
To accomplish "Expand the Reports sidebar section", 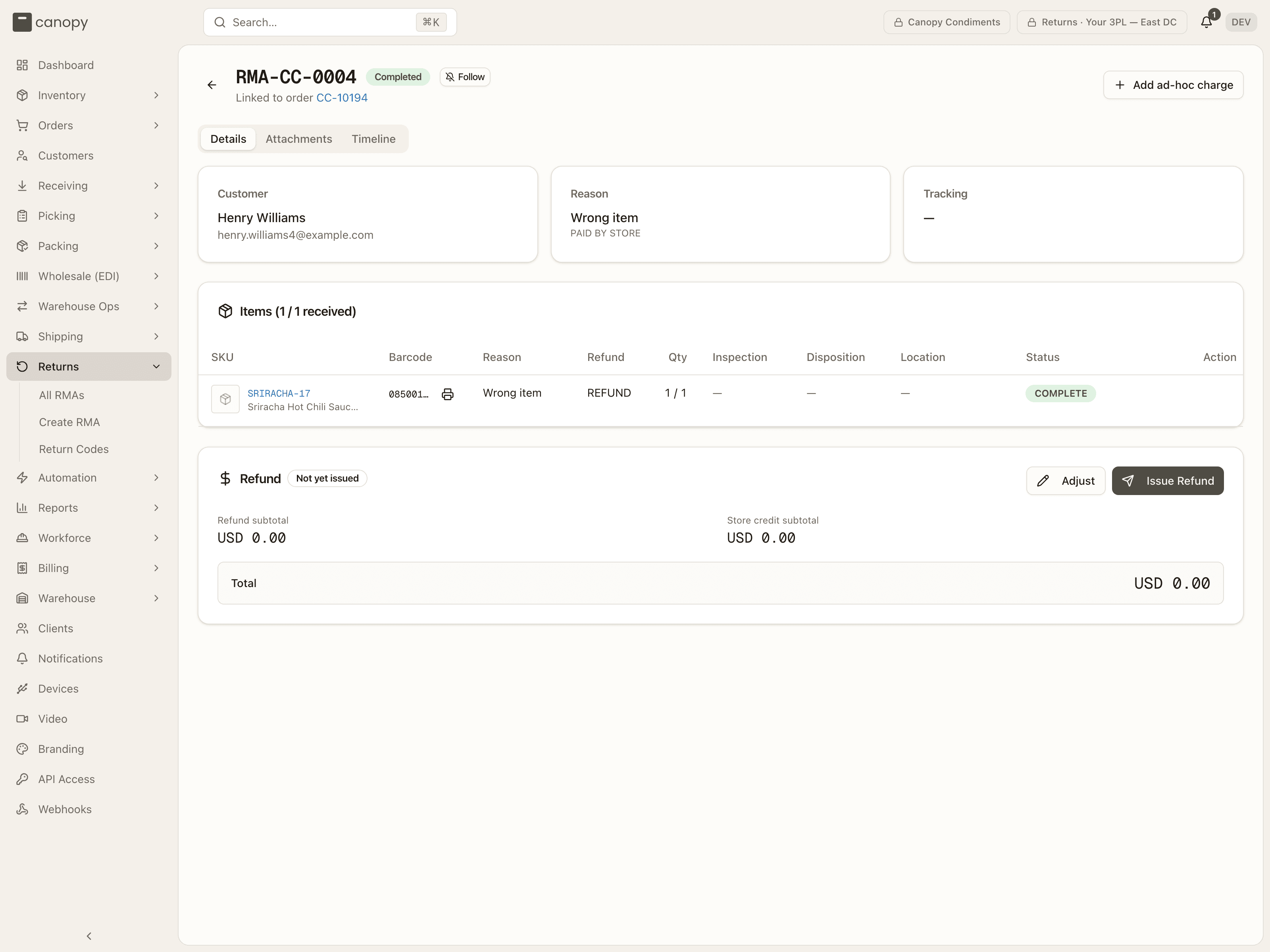I will tap(89, 507).
